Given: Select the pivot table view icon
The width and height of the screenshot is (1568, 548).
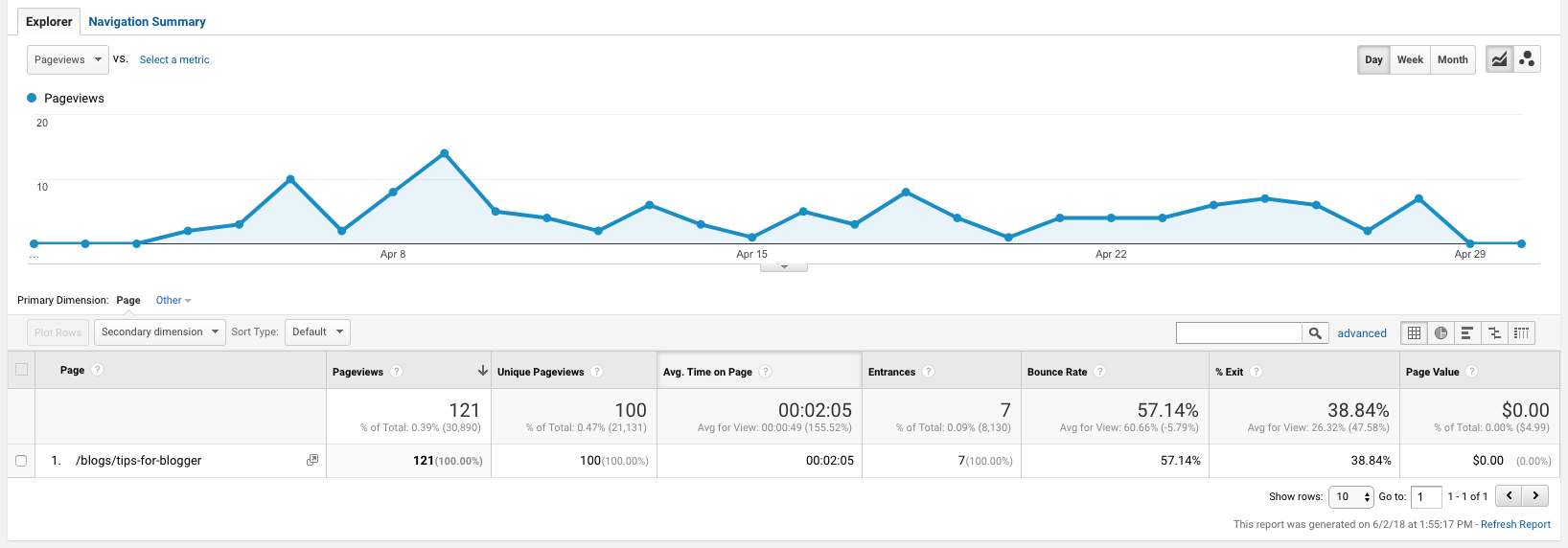Looking at the screenshot, I should click(x=1521, y=332).
